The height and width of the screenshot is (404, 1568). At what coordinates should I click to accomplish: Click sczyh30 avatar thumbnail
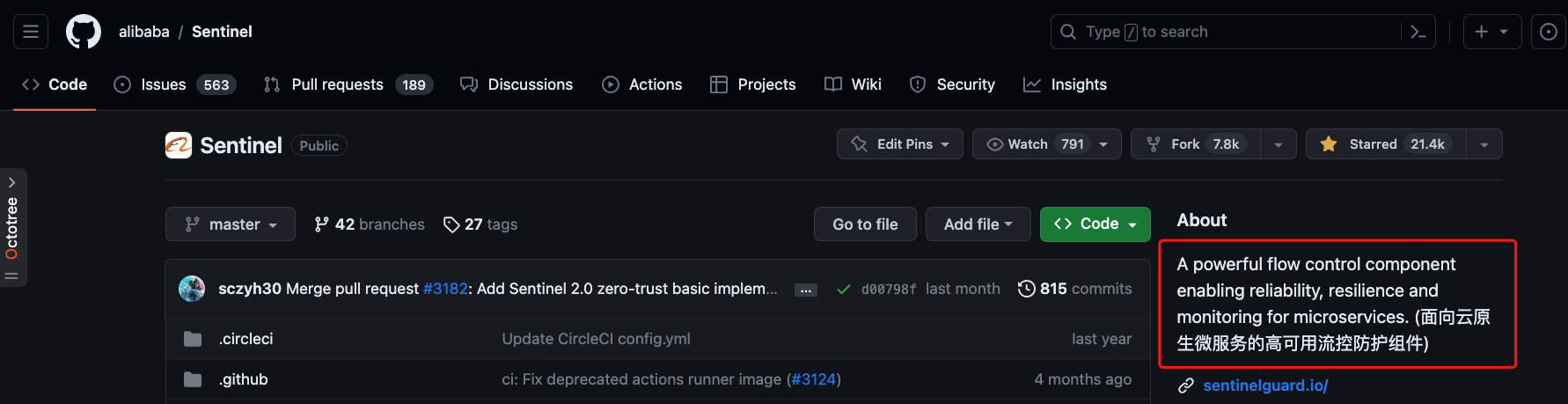(x=192, y=289)
